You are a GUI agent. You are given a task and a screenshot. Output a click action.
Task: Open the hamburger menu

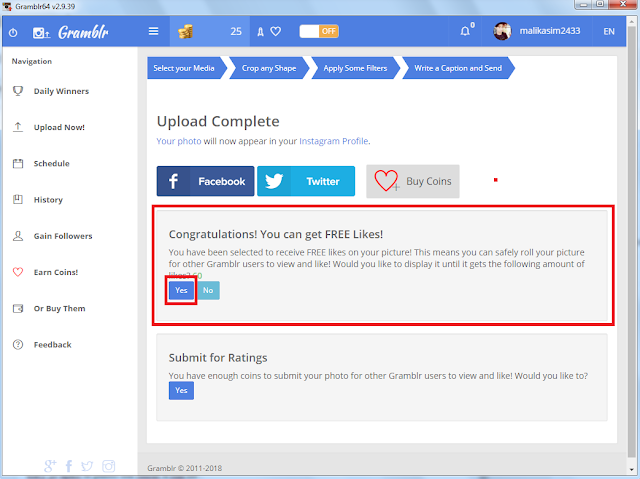click(153, 31)
